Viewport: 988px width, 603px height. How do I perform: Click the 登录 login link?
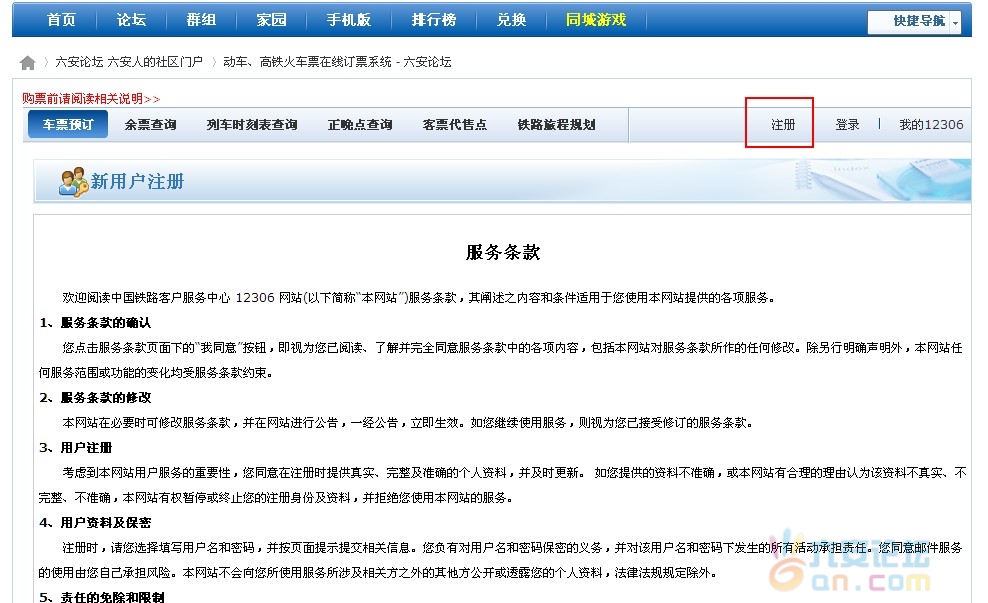pyautogui.click(x=849, y=125)
